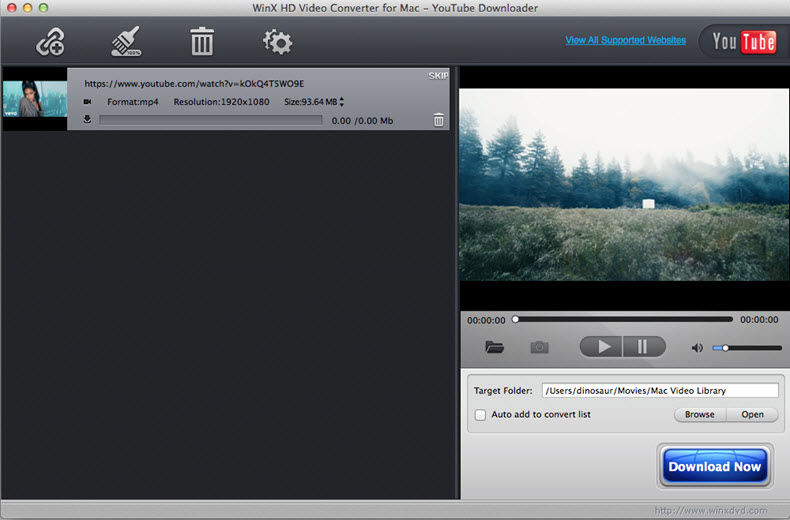790x520 pixels.
Task: Open settings via the gear icon
Action: pyautogui.click(x=276, y=42)
